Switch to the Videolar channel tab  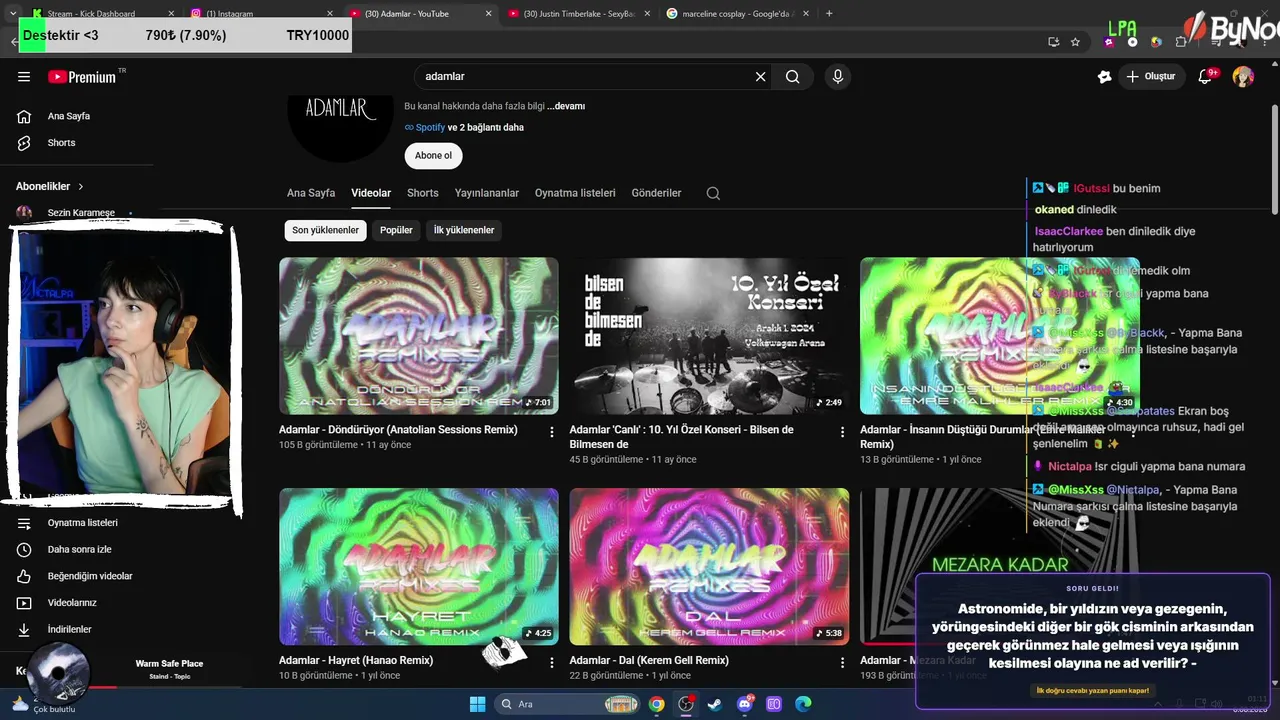(x=371, y=193)
